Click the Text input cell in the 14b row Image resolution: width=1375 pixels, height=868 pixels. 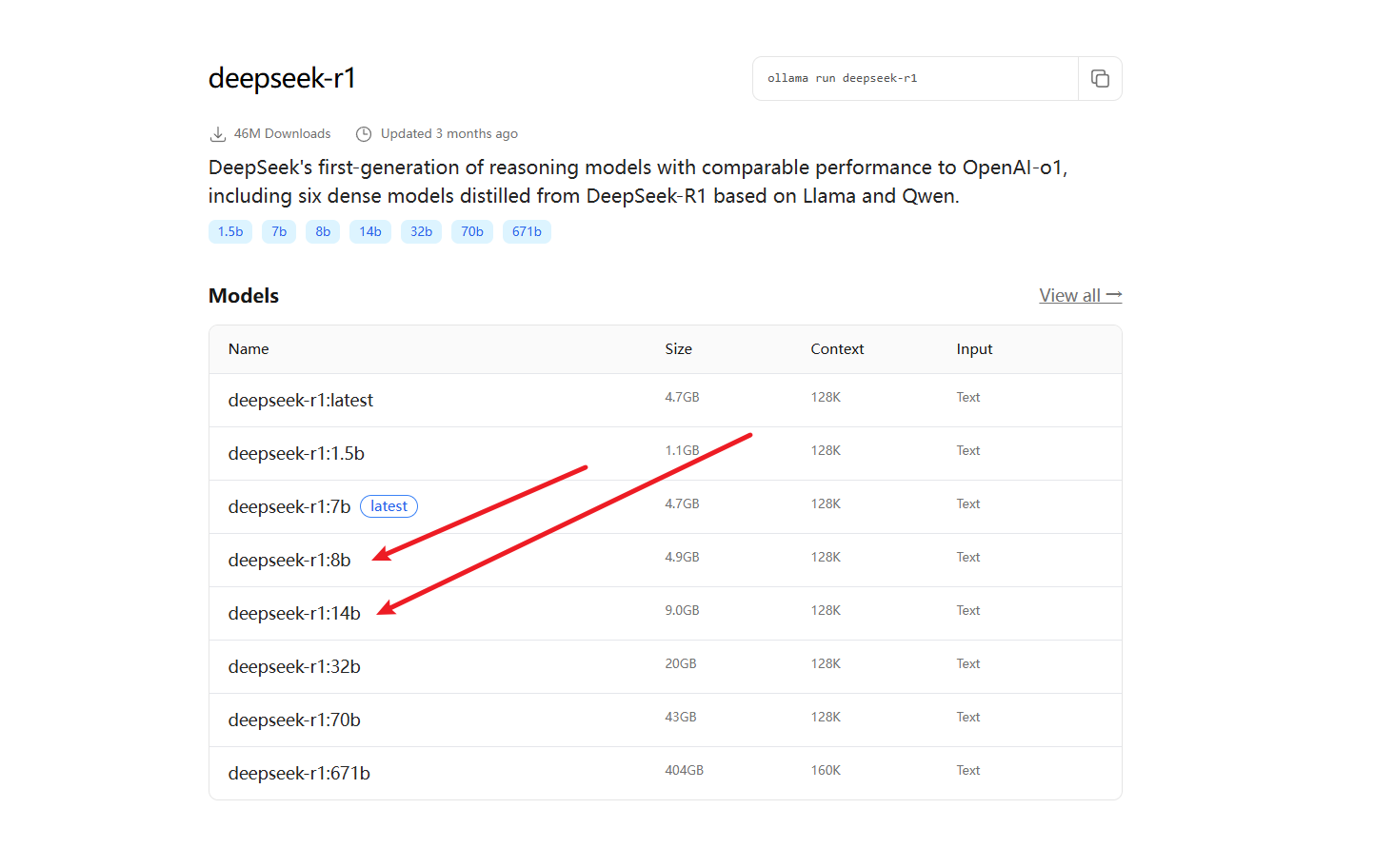pos(968,610)
